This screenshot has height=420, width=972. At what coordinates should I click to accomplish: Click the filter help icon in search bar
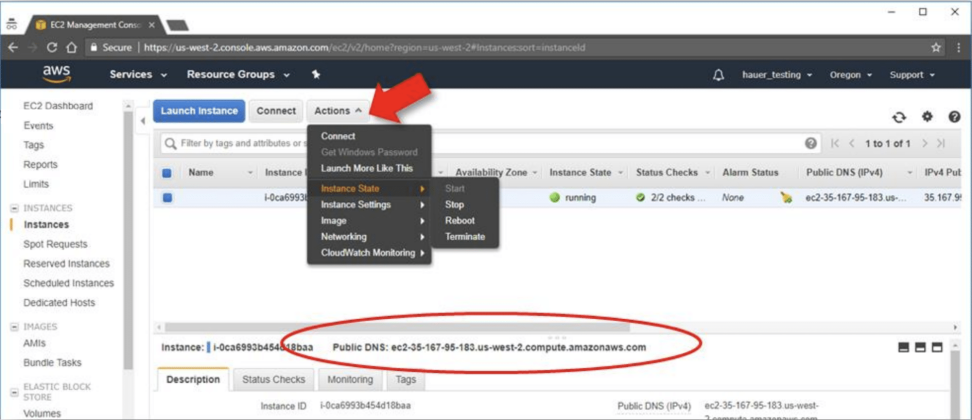[810, 143]
